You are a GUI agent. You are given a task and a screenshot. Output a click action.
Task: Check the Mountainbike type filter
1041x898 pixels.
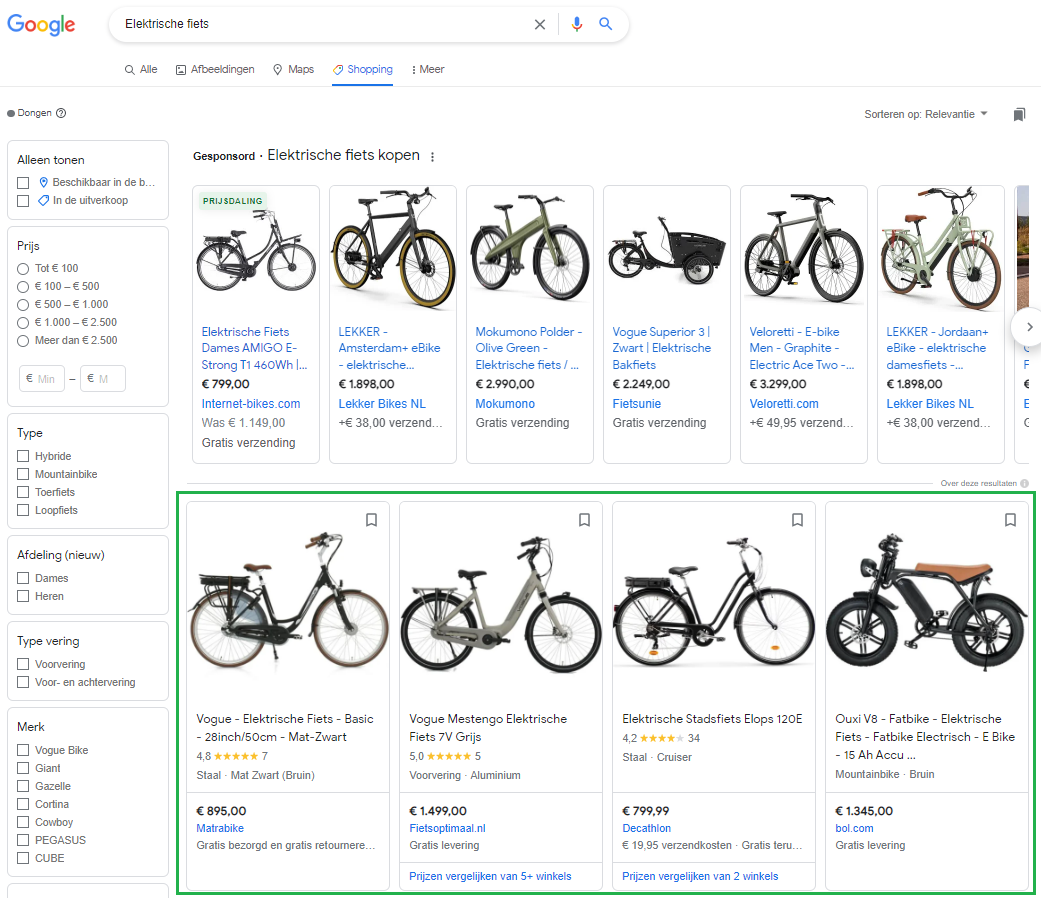coord(23,474)
